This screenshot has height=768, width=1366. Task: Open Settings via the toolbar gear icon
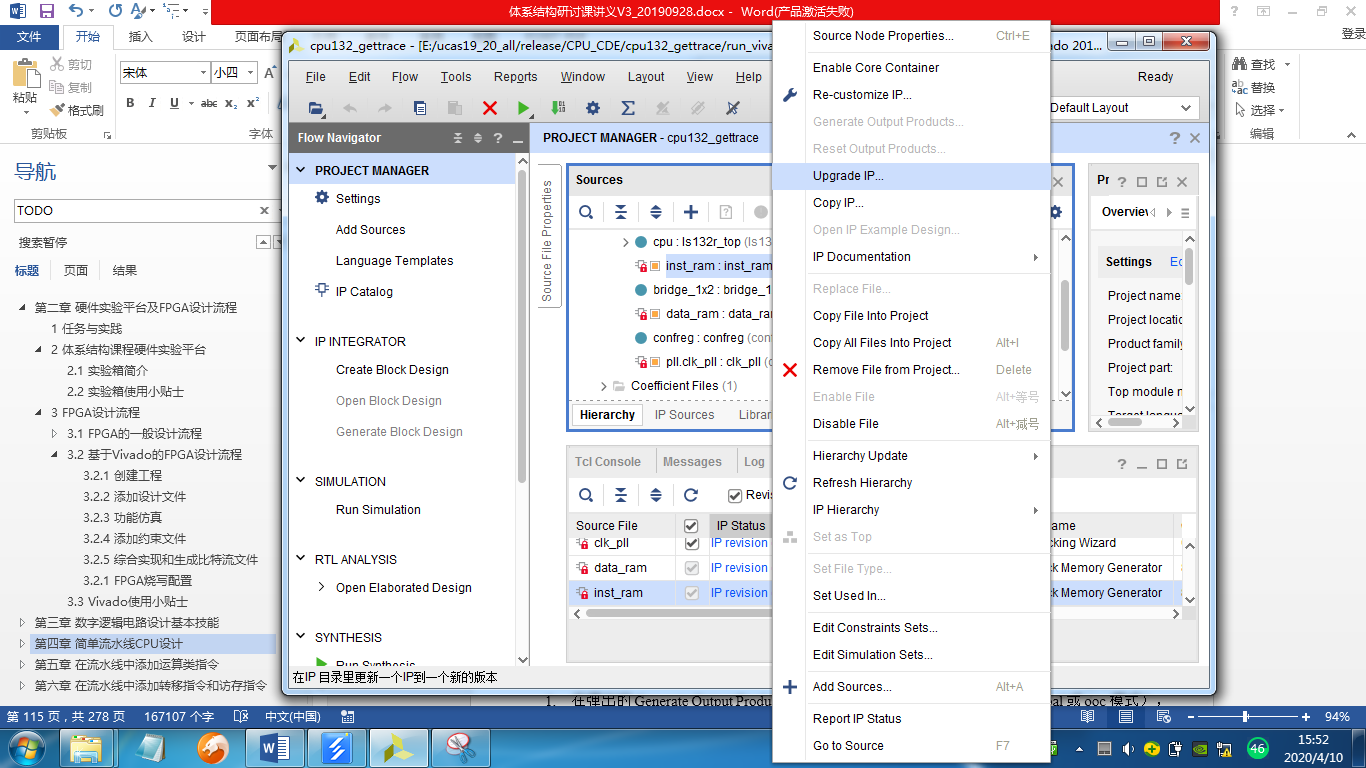[x=593, y=108]
